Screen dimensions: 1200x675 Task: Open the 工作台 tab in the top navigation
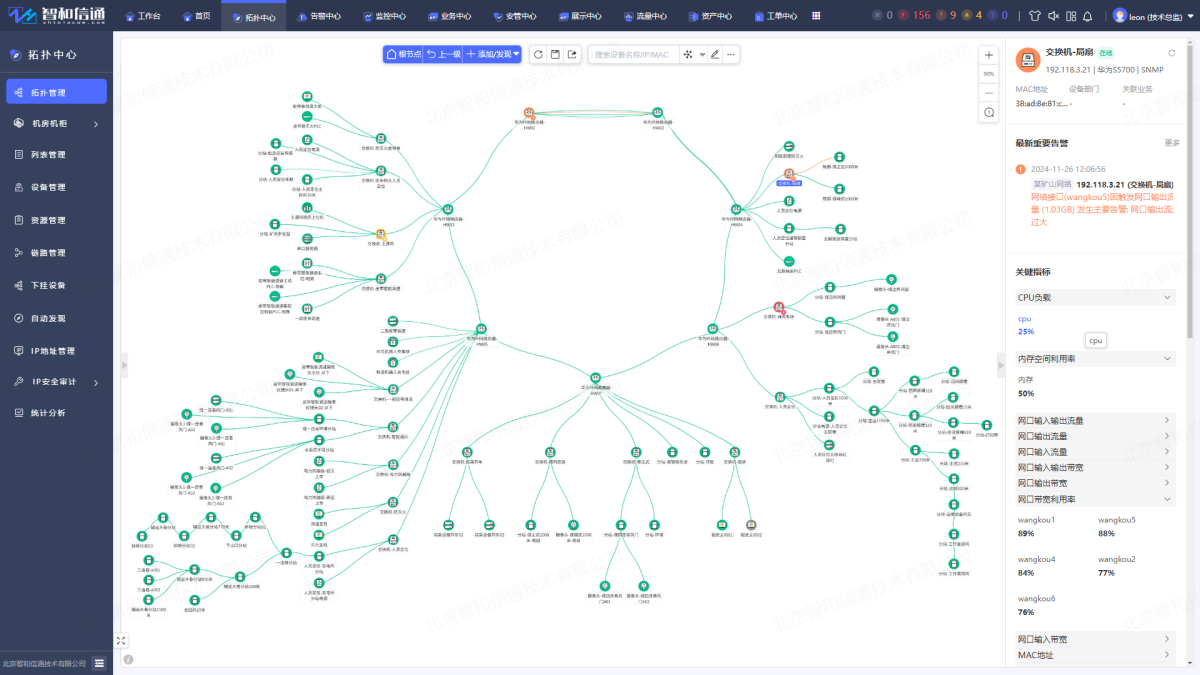point(142,16)
